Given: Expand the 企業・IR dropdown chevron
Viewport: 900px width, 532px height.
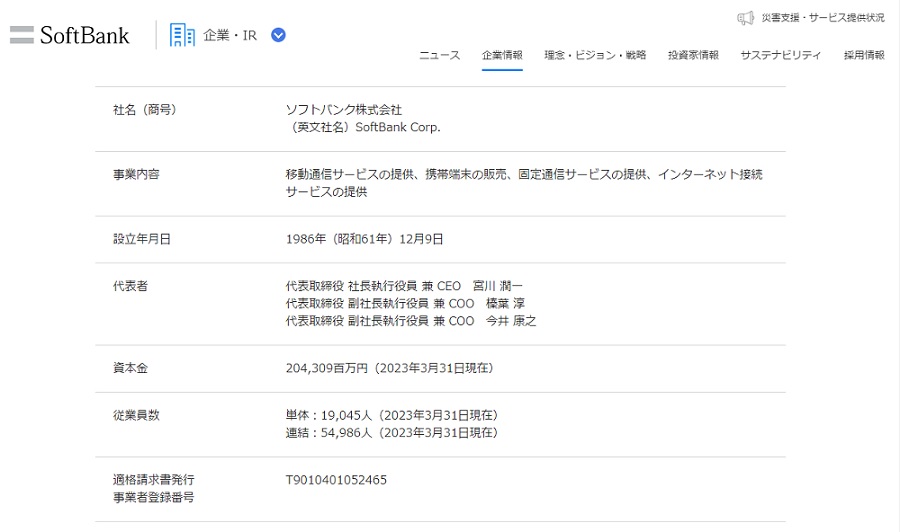Looking at the screenshot, I should (x=278, y=36).
